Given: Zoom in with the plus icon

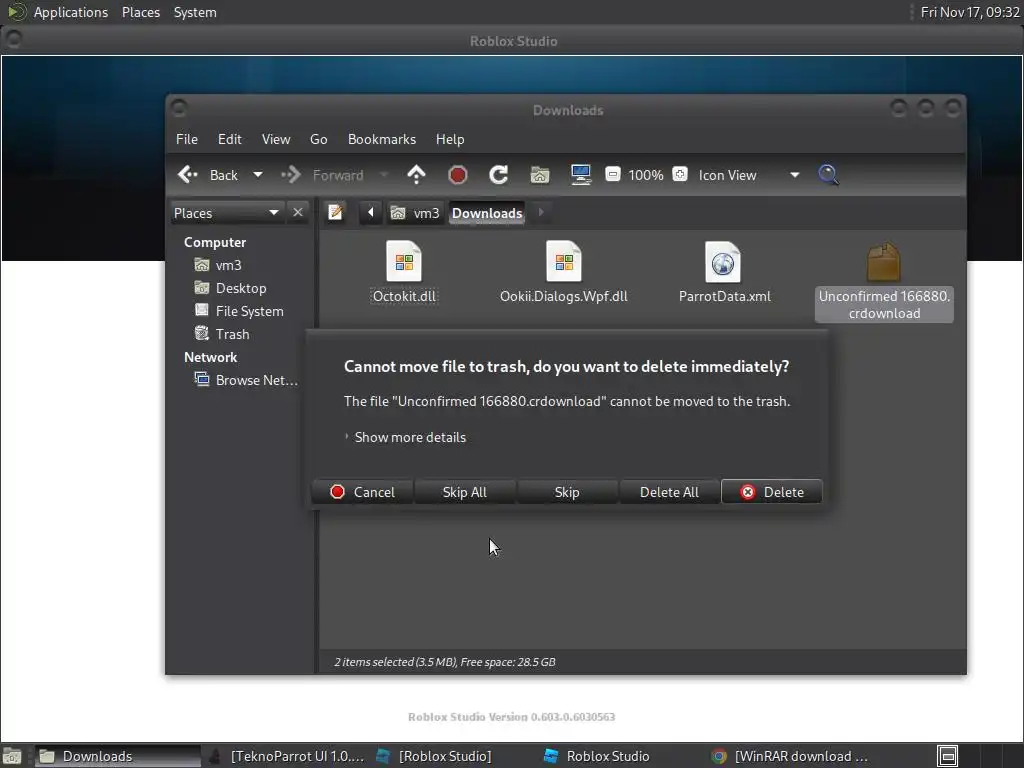Looking at the screenshot, I should coord(680,174).
